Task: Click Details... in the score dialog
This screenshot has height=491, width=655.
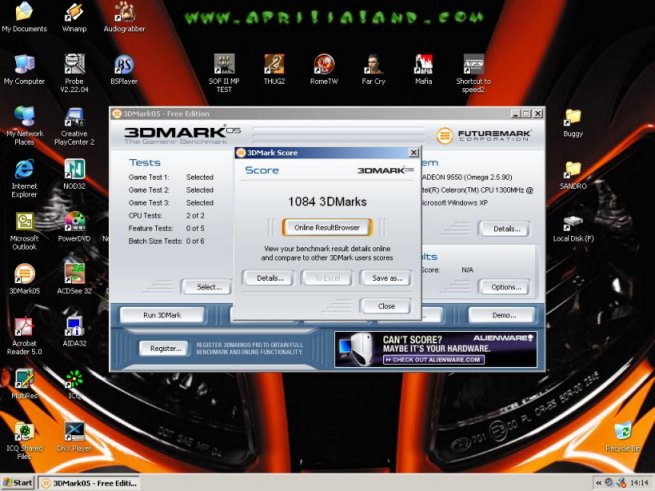Action: [268, 278]
